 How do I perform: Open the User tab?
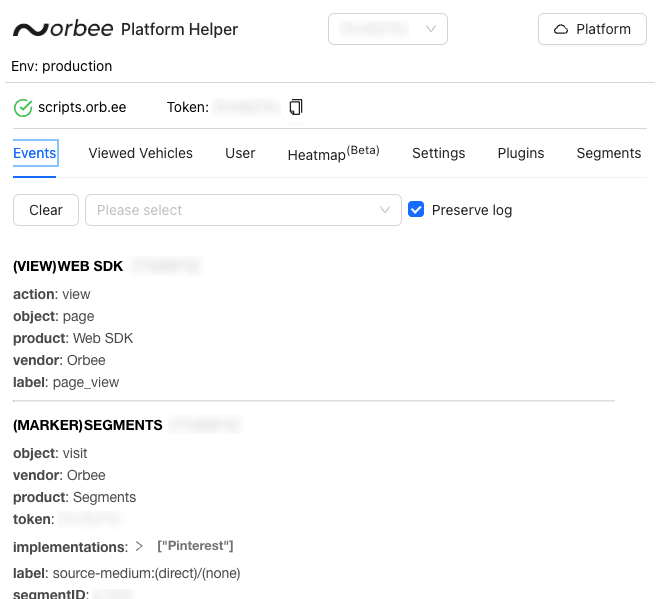pyautogui.click(x=240, y=153)
